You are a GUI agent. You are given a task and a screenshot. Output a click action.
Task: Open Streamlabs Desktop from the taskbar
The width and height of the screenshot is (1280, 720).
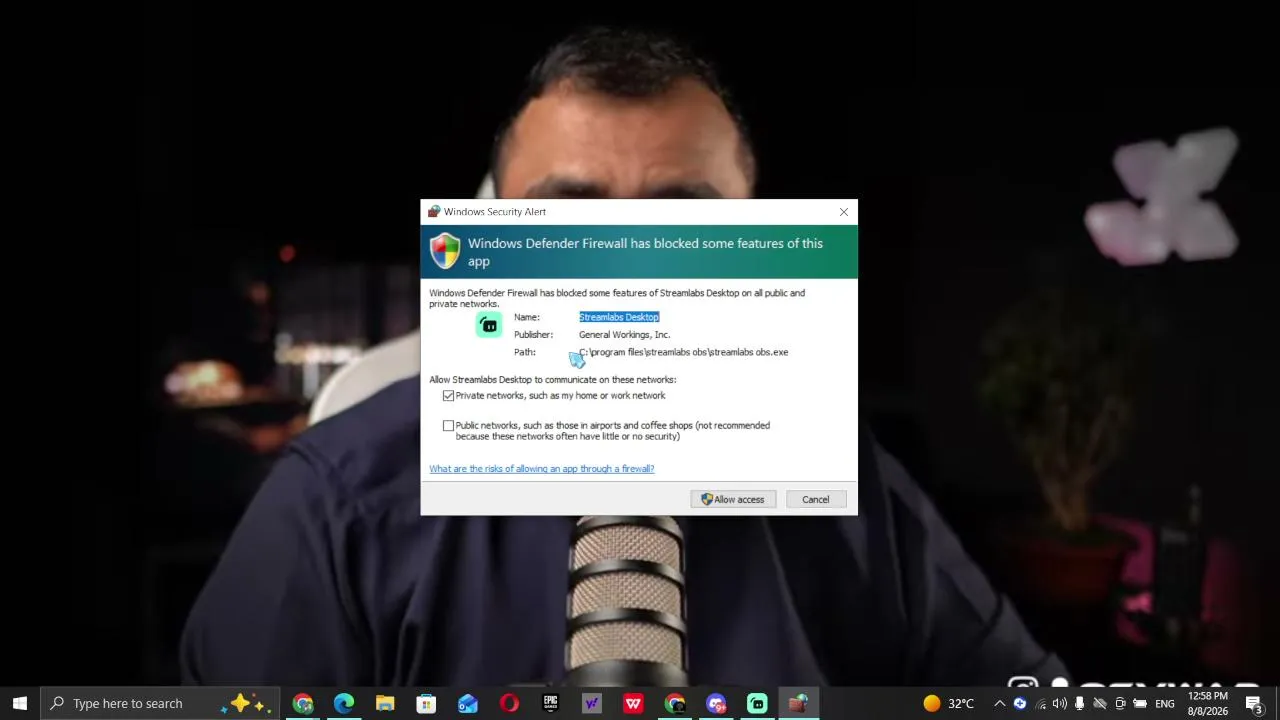point(757,703)
